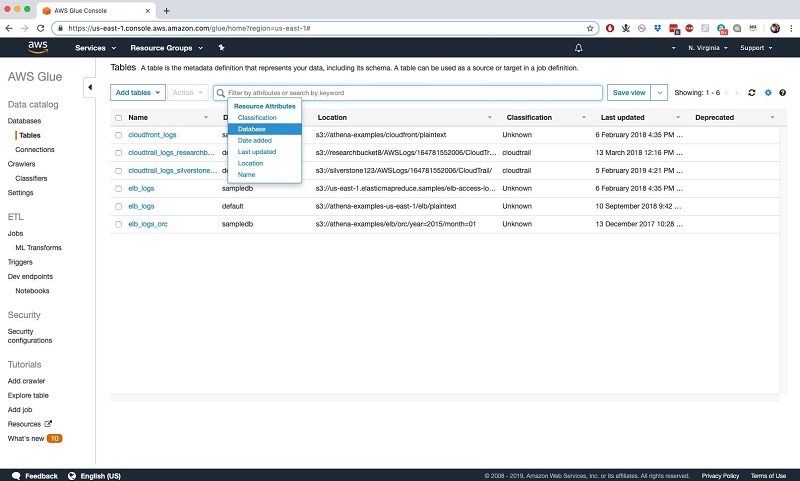Image resolution: width=800 pixels, height=481 pixels.
Task: Select Location filter attribute
Action: [251, 163]
